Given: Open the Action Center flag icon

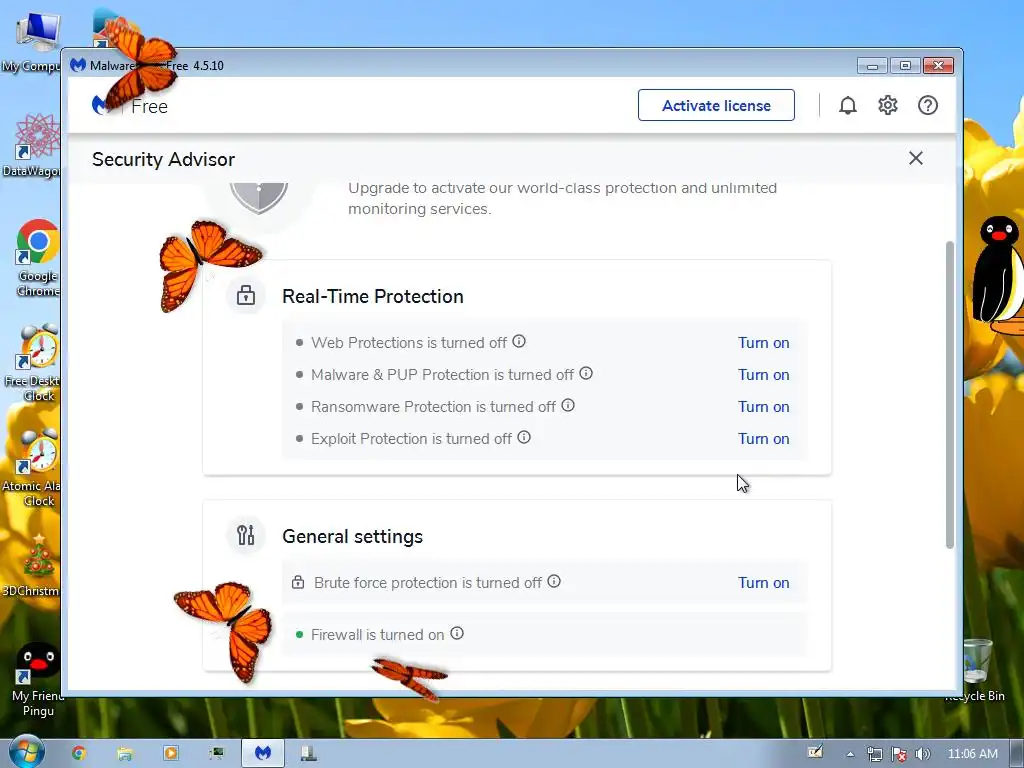Looking at the screenshot, I should click(899, 754).
